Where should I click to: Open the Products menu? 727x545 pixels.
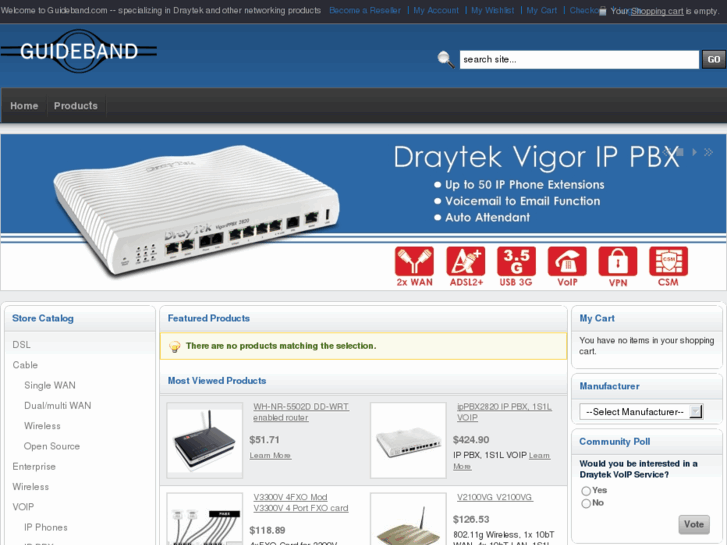(x=76, y=106)
